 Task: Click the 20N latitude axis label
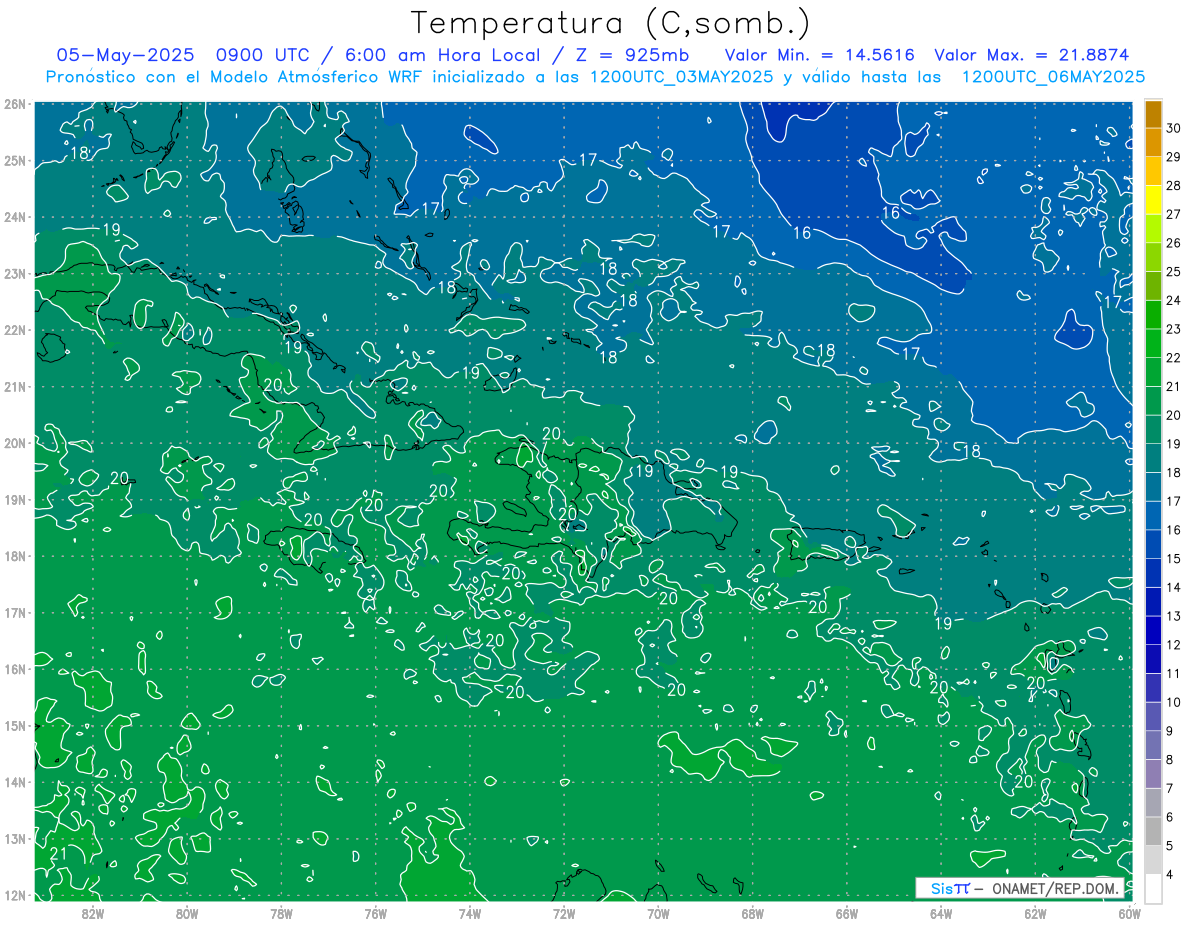coord(15,443)
